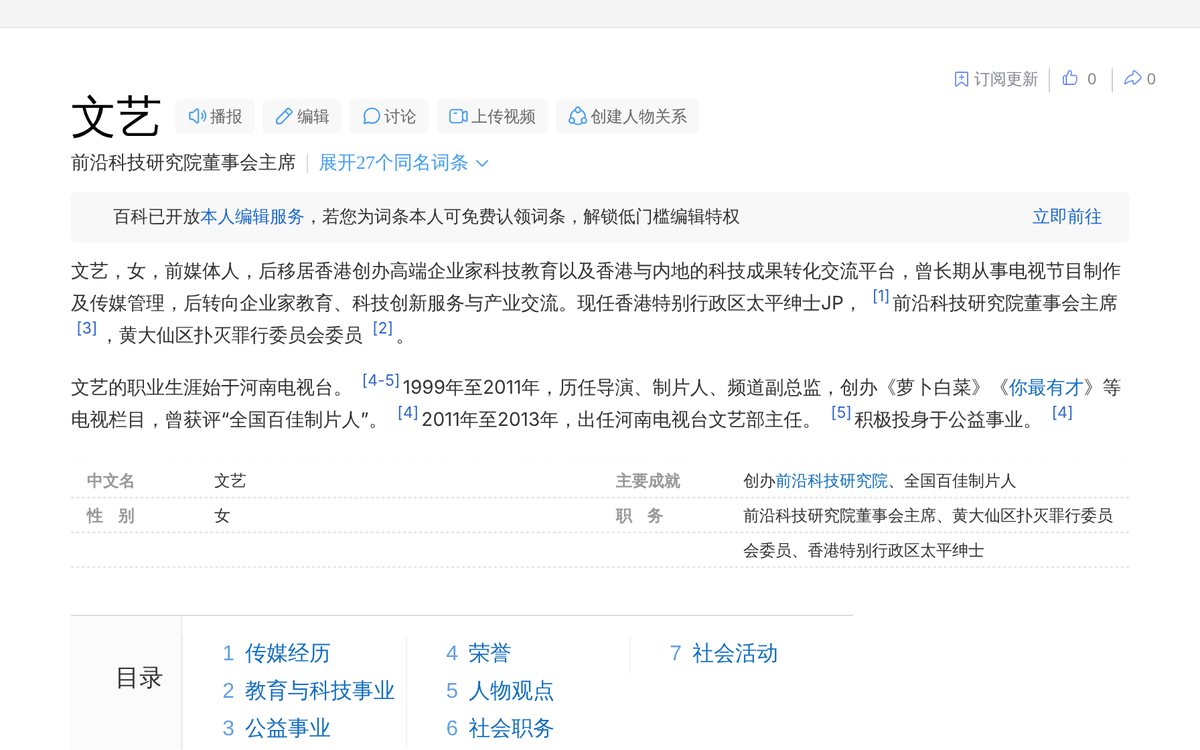Open the 编辑 pencil button

click(x=302, y=117)
